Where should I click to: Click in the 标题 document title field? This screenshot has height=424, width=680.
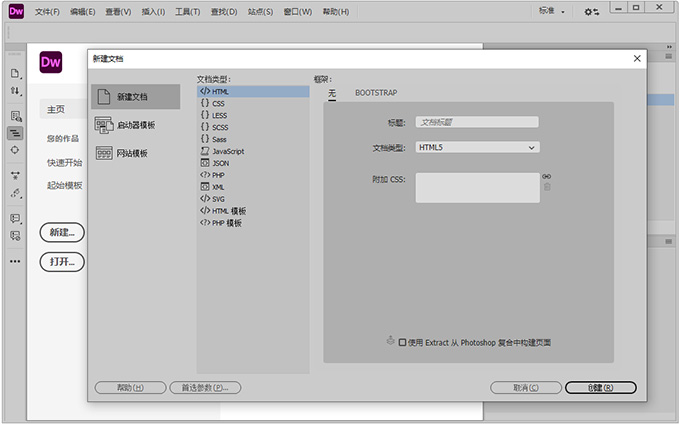point(477,122)
